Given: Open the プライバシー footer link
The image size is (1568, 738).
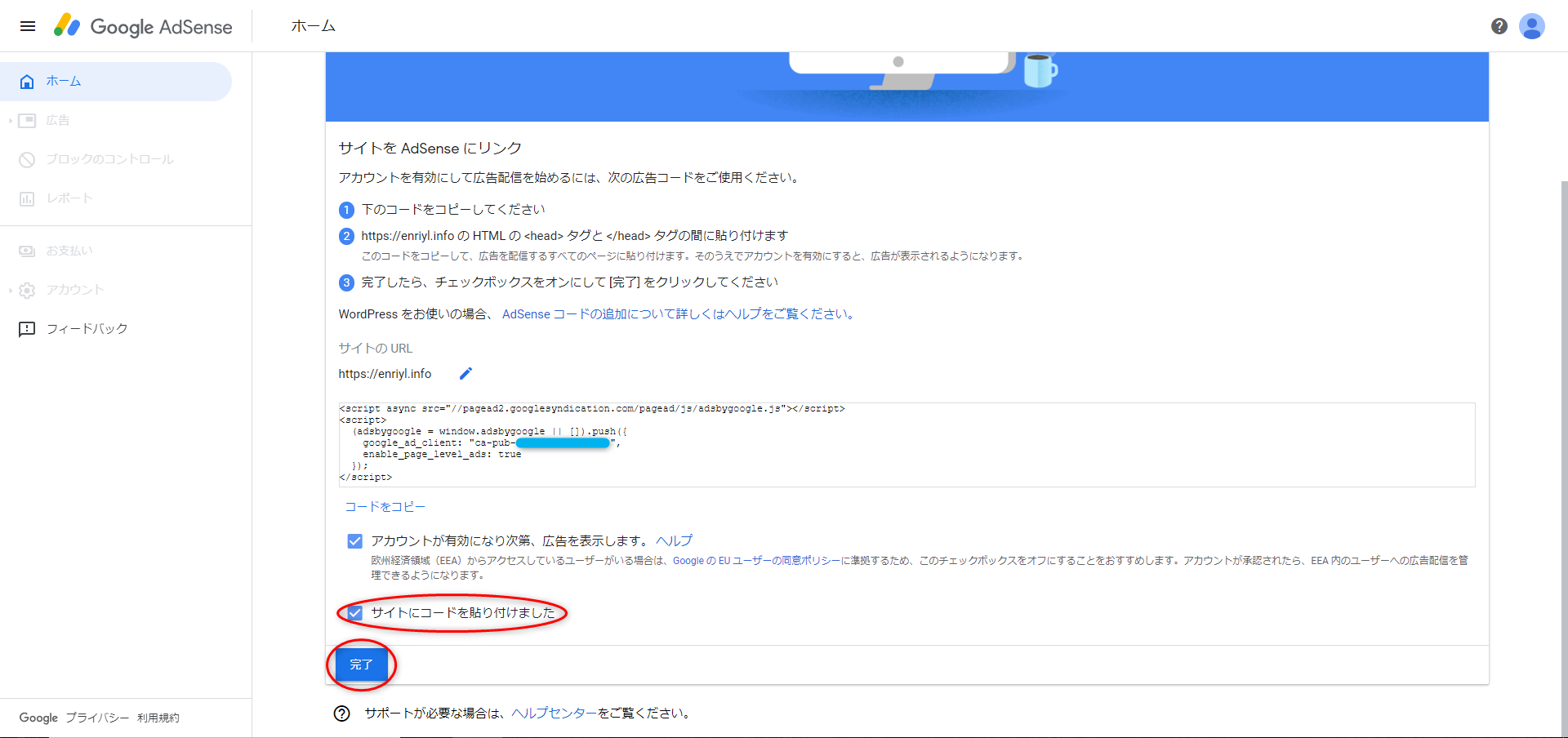Looking at the screenshot, I should (97, 718).
